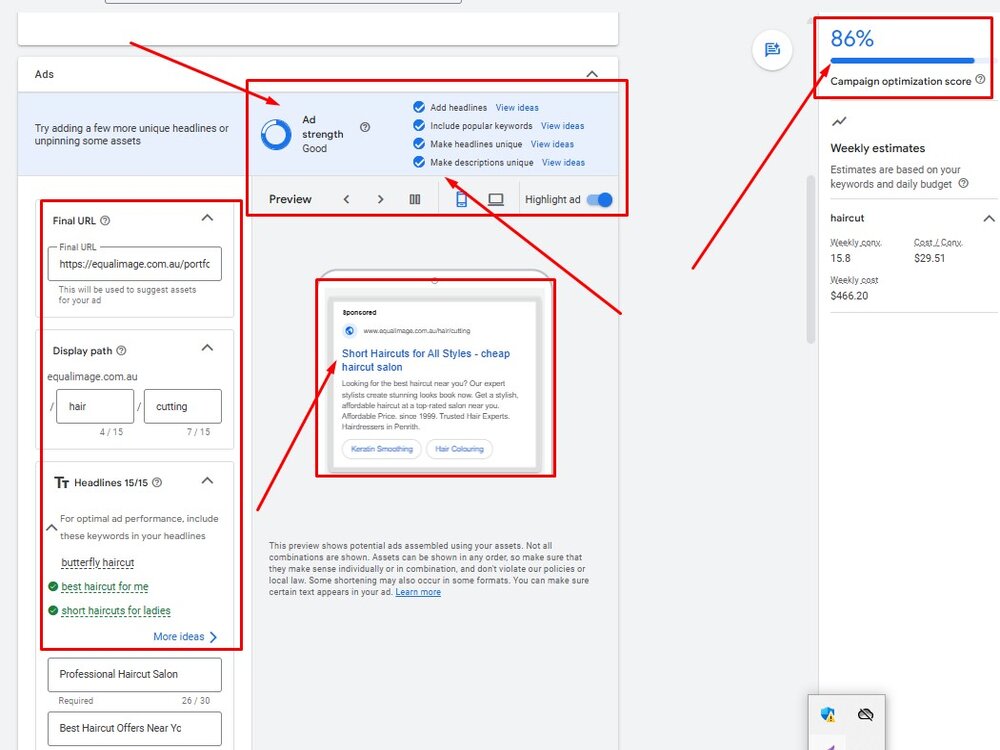Image resolution: width=1000 pixels, height=750 pixels.
Task: Open Weekly estimates help icon
Action: point(964,183)
